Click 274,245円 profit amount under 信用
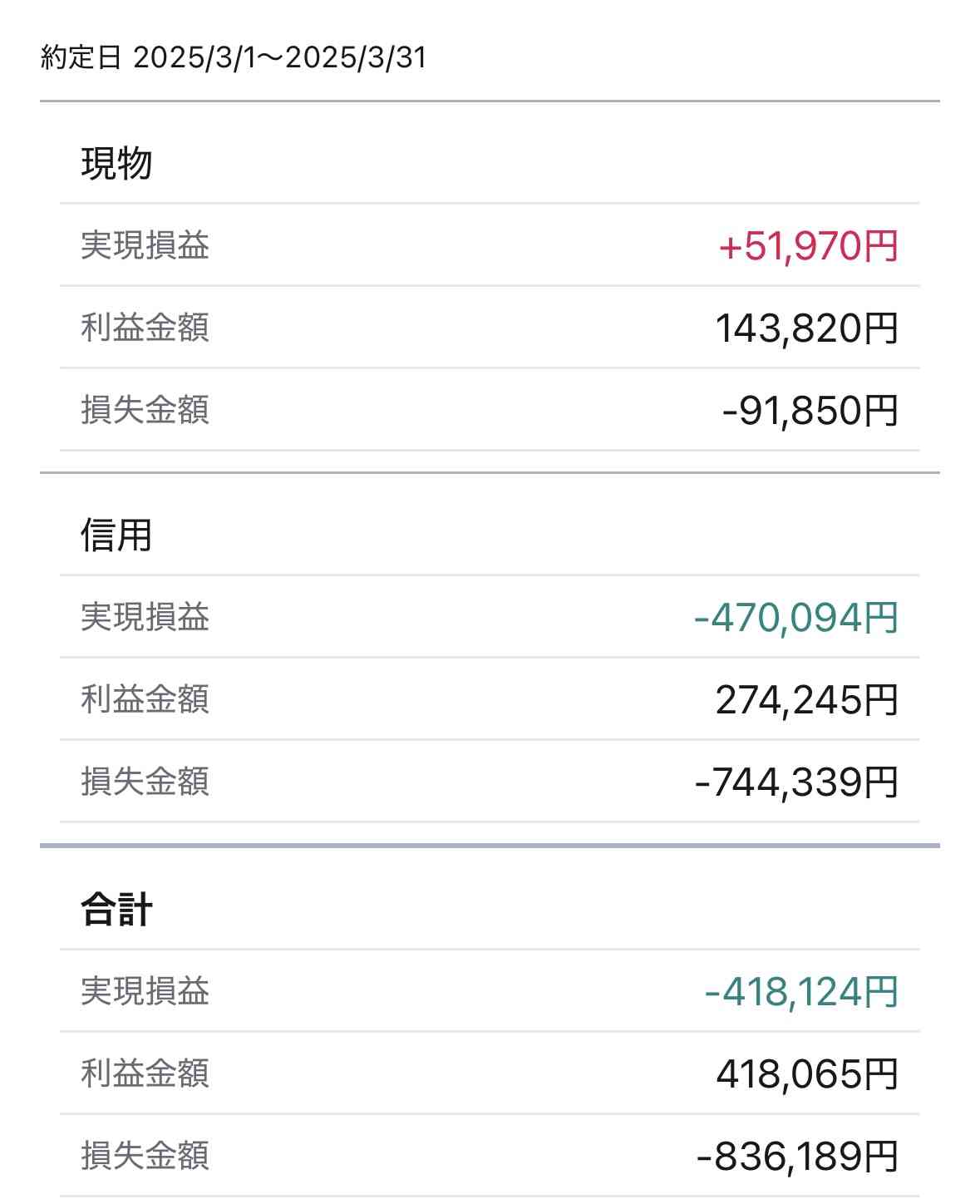980x1204 pixels. [807, 700]
